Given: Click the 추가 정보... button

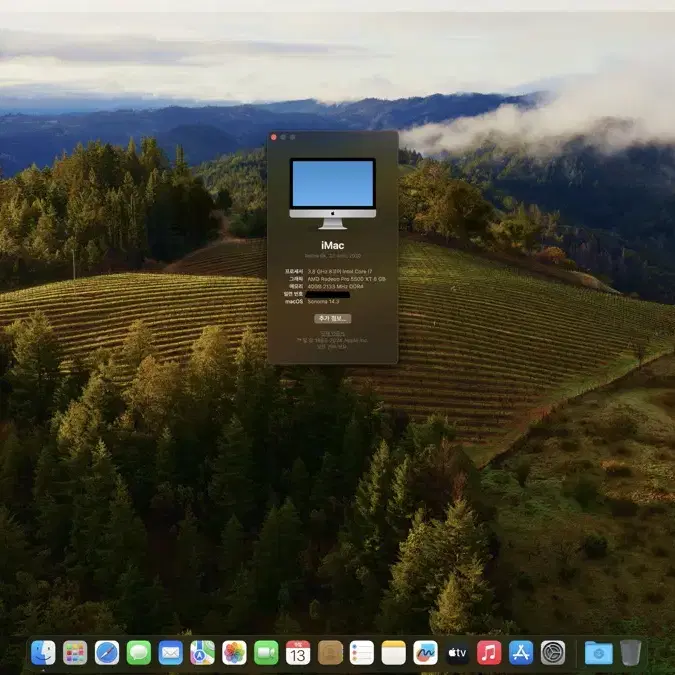Looking at the screenshot, I should (332, 319).
